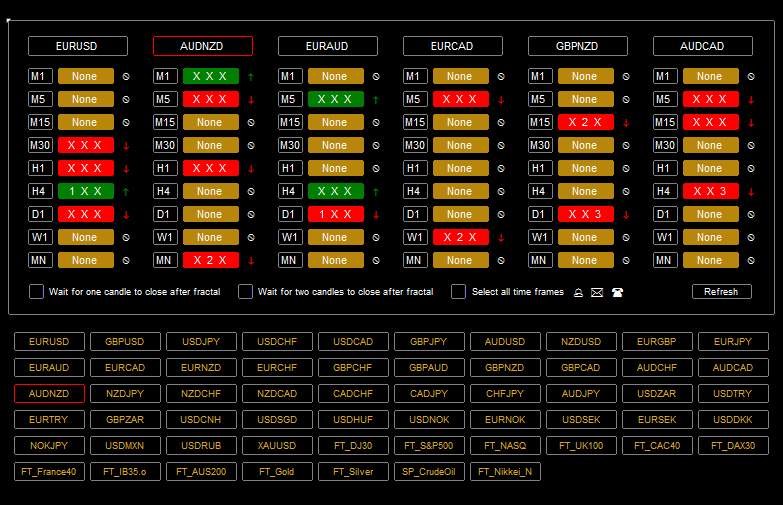
Task: Click the green 1 X X signal in EURUSD H4
Action: point(85,191)
